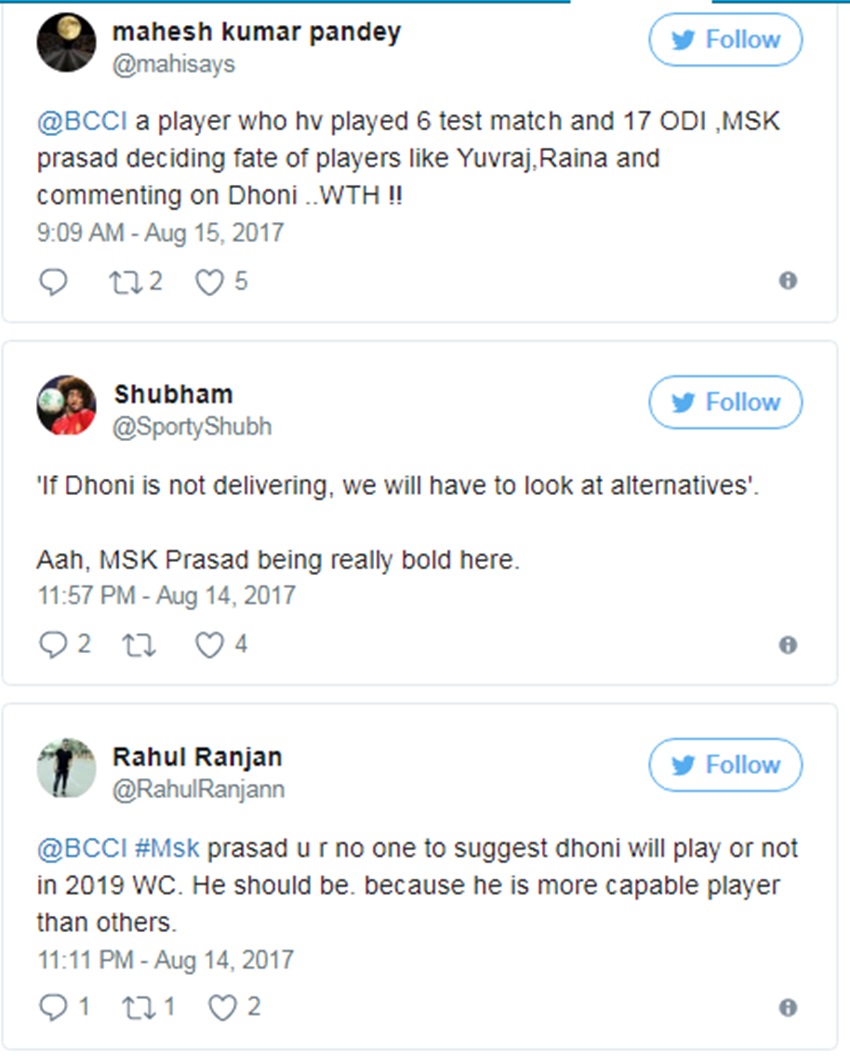Screen dimensions: 850x1062
Task: View Shubham's profile picture
Action: pyautogui.click(x=66, y=405)
